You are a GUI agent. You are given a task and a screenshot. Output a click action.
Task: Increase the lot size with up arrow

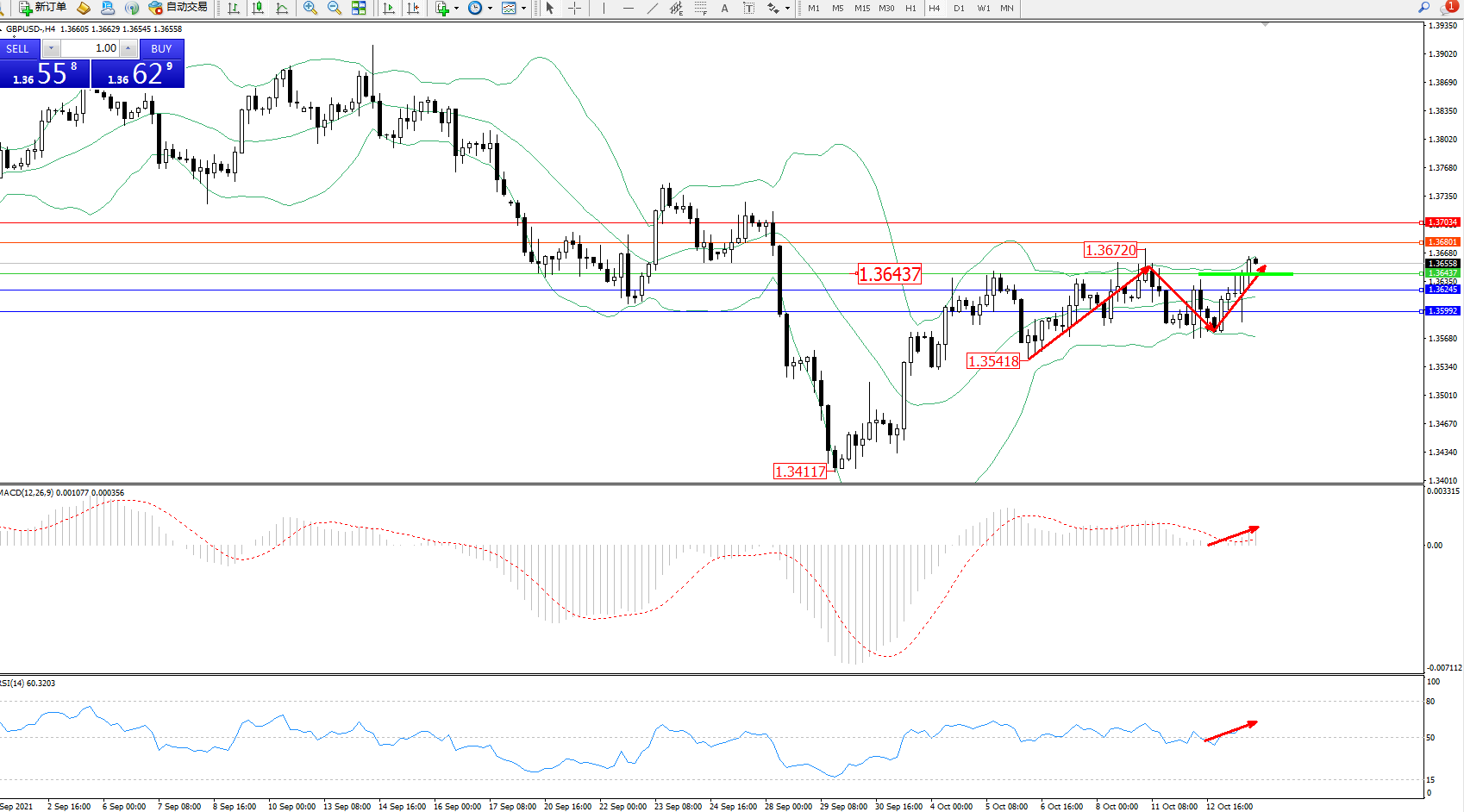(x=128, y=48)
